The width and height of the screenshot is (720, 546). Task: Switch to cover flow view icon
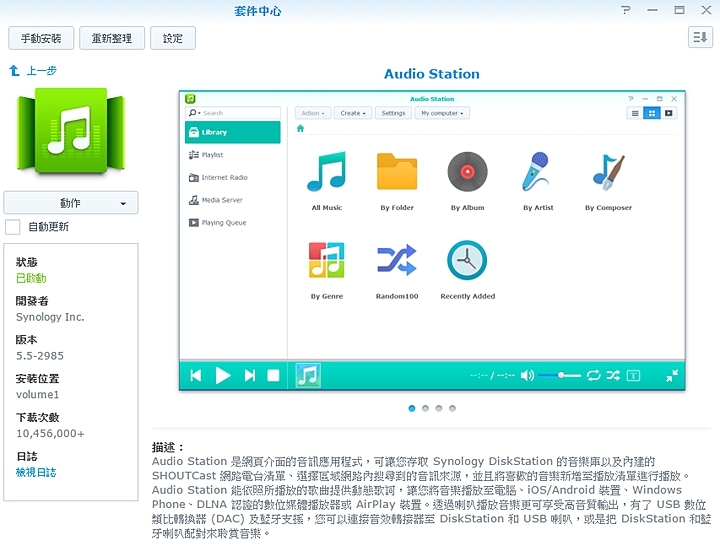(x=669, y=113)
